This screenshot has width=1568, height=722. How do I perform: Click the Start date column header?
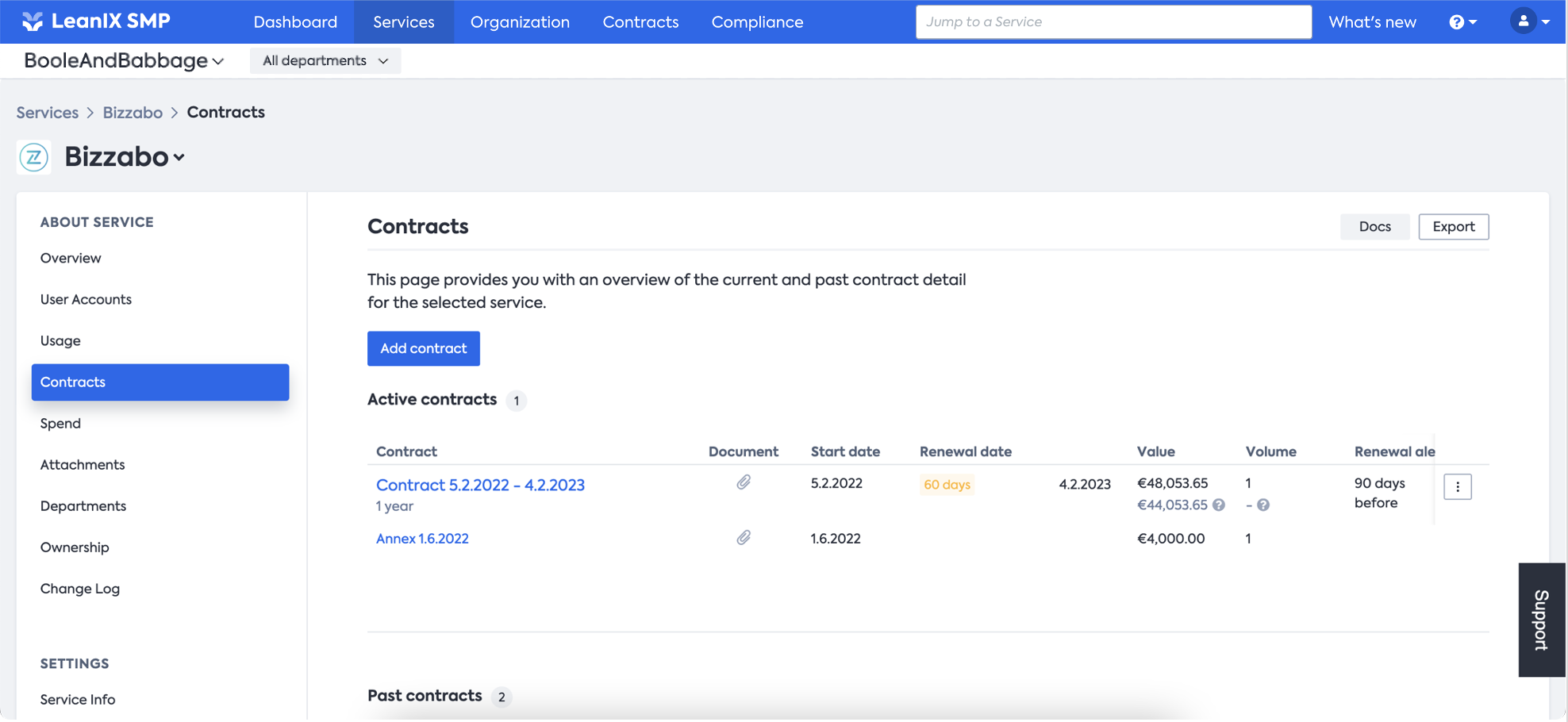[845, 451]
